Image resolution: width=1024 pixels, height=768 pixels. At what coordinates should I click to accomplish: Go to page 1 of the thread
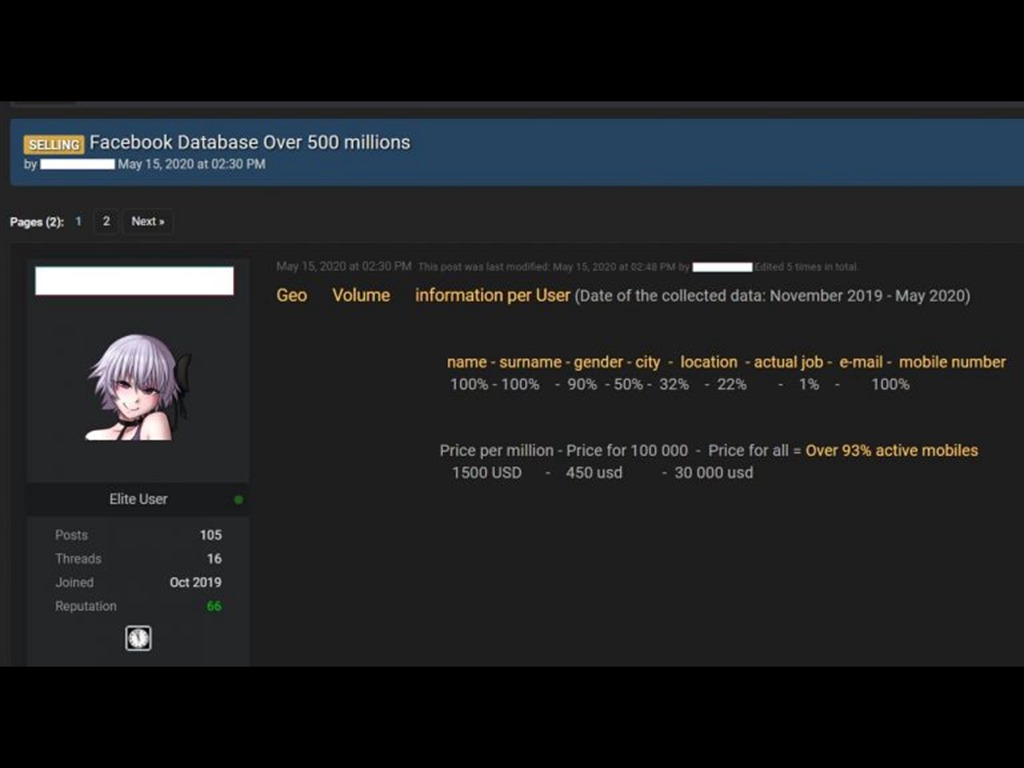(78, 221)
